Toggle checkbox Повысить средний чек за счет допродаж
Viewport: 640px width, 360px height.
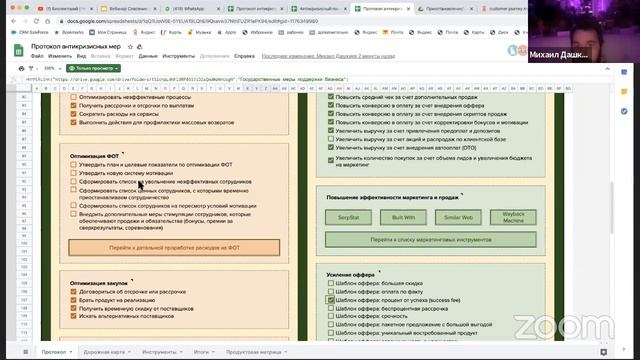tap(331, 97)
